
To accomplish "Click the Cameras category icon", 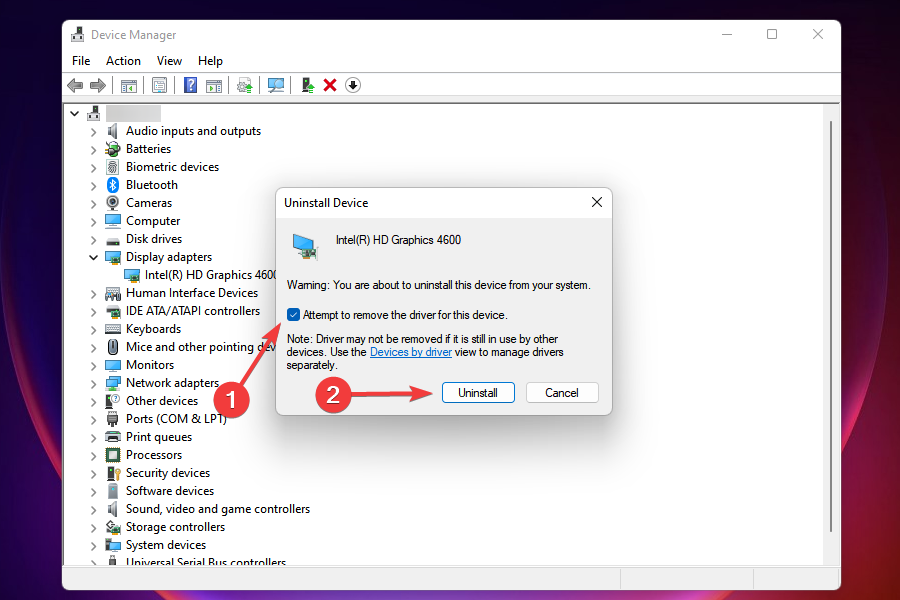I will pos(113,203).
